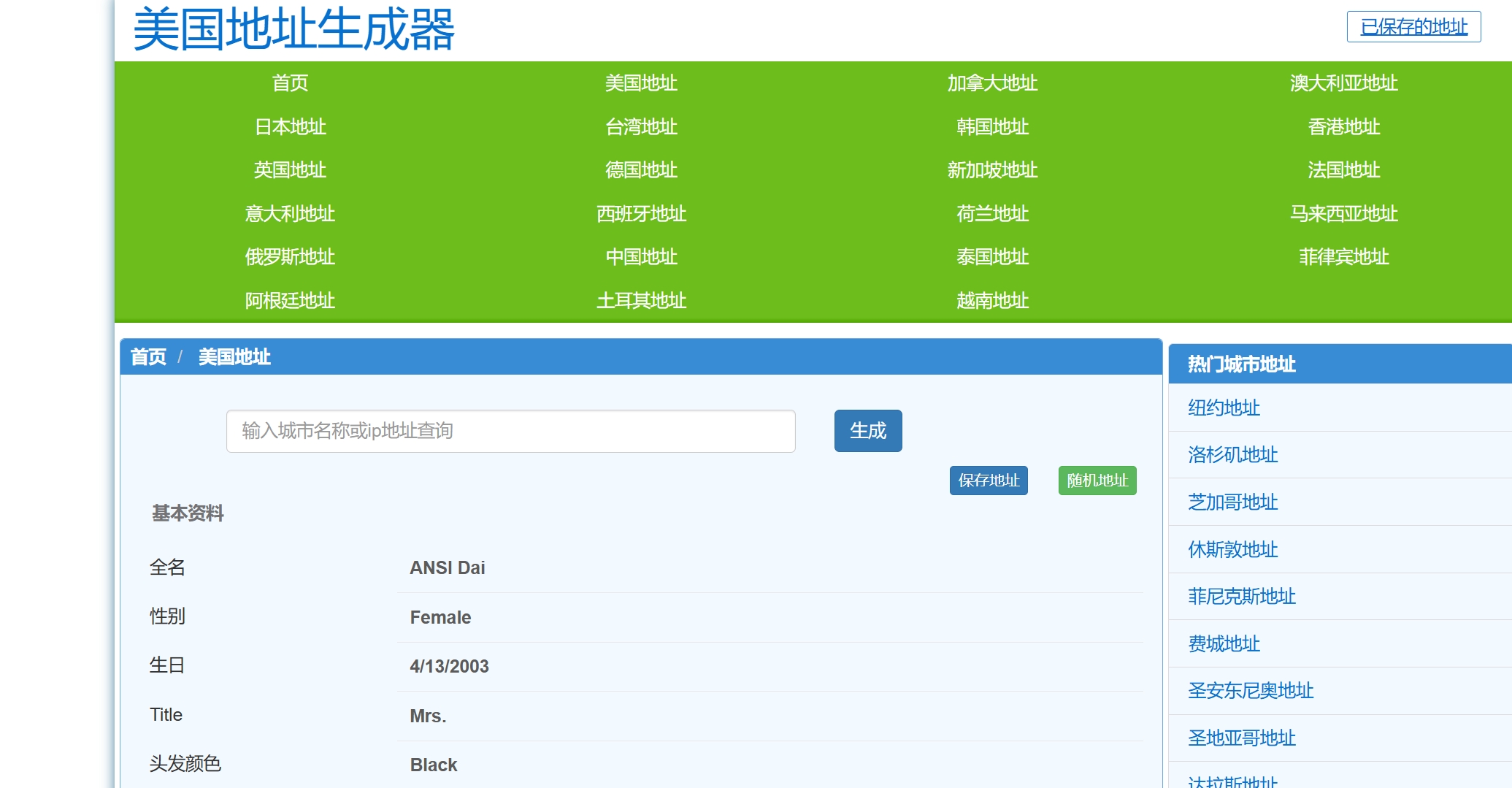Visit 圣安东尼奥地址 sidebar link
The image size is (1512, 788).
click(1250, 691)
